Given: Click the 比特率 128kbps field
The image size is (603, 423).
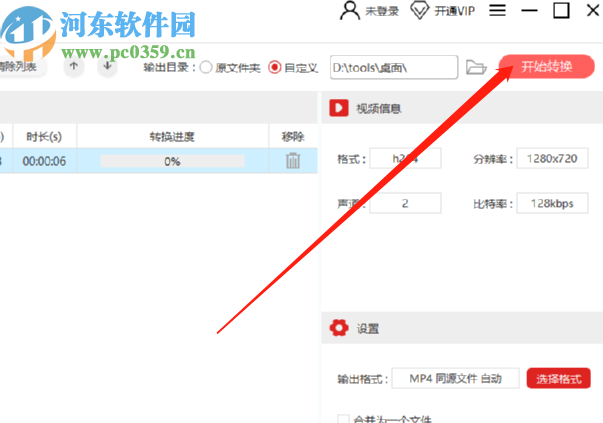Looking at the screenshot, I should [552, 203].
